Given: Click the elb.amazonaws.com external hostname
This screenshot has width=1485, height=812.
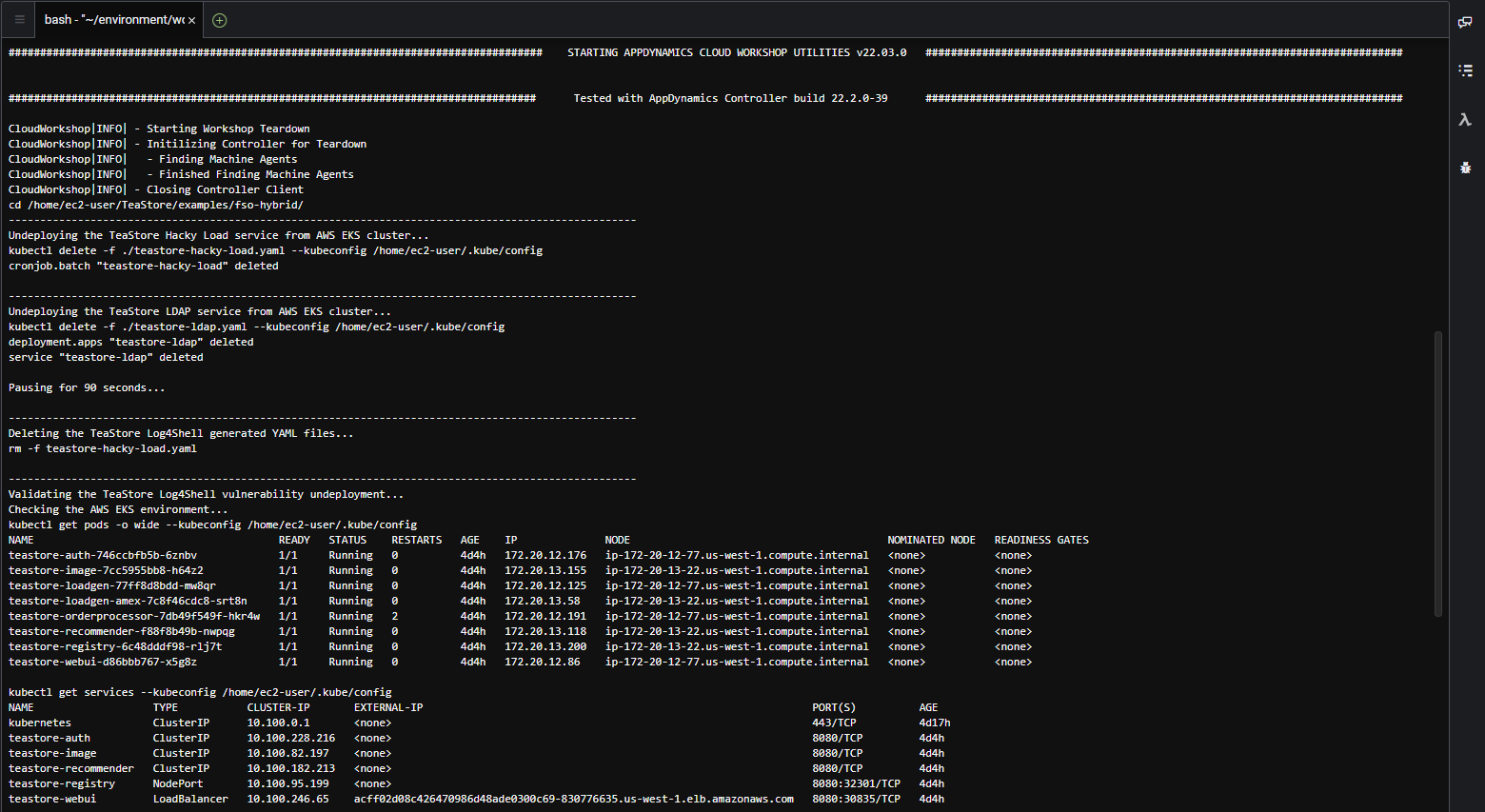Looking at the screenshot, I should 574,799.
